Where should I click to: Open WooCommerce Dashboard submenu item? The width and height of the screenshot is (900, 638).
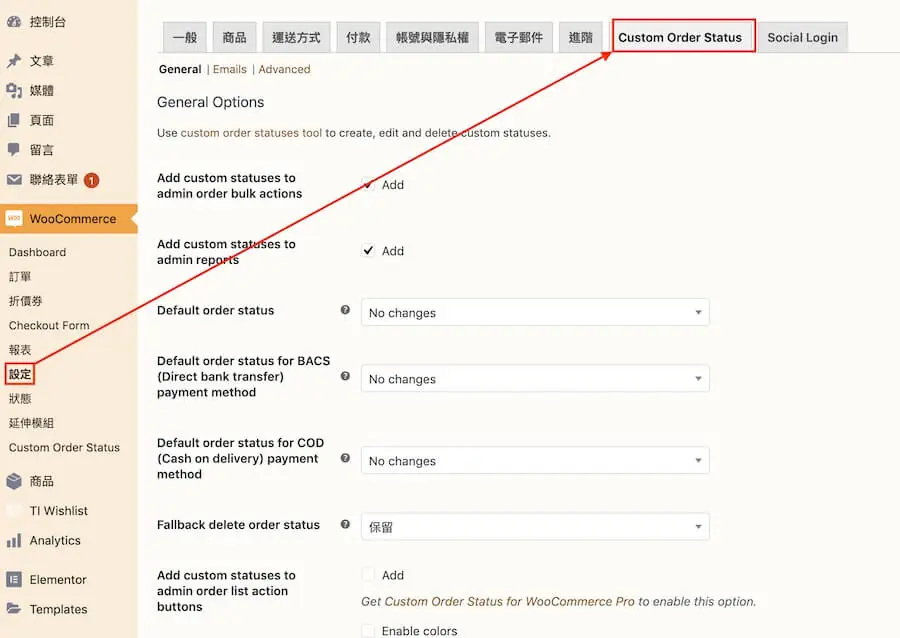(x=37, y=252)
